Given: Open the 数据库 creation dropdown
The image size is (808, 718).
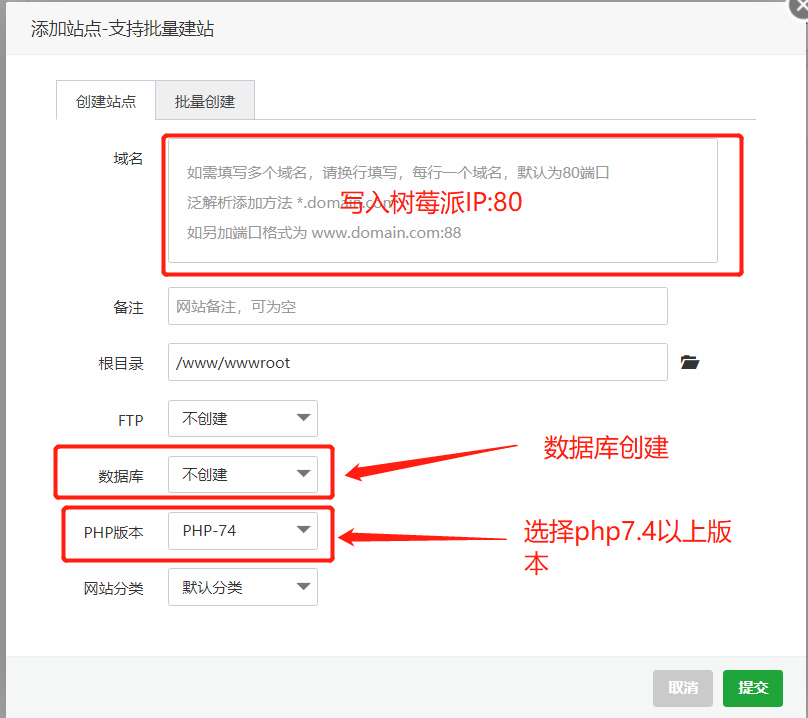Looking at the screenshot, I should point(243,474).
